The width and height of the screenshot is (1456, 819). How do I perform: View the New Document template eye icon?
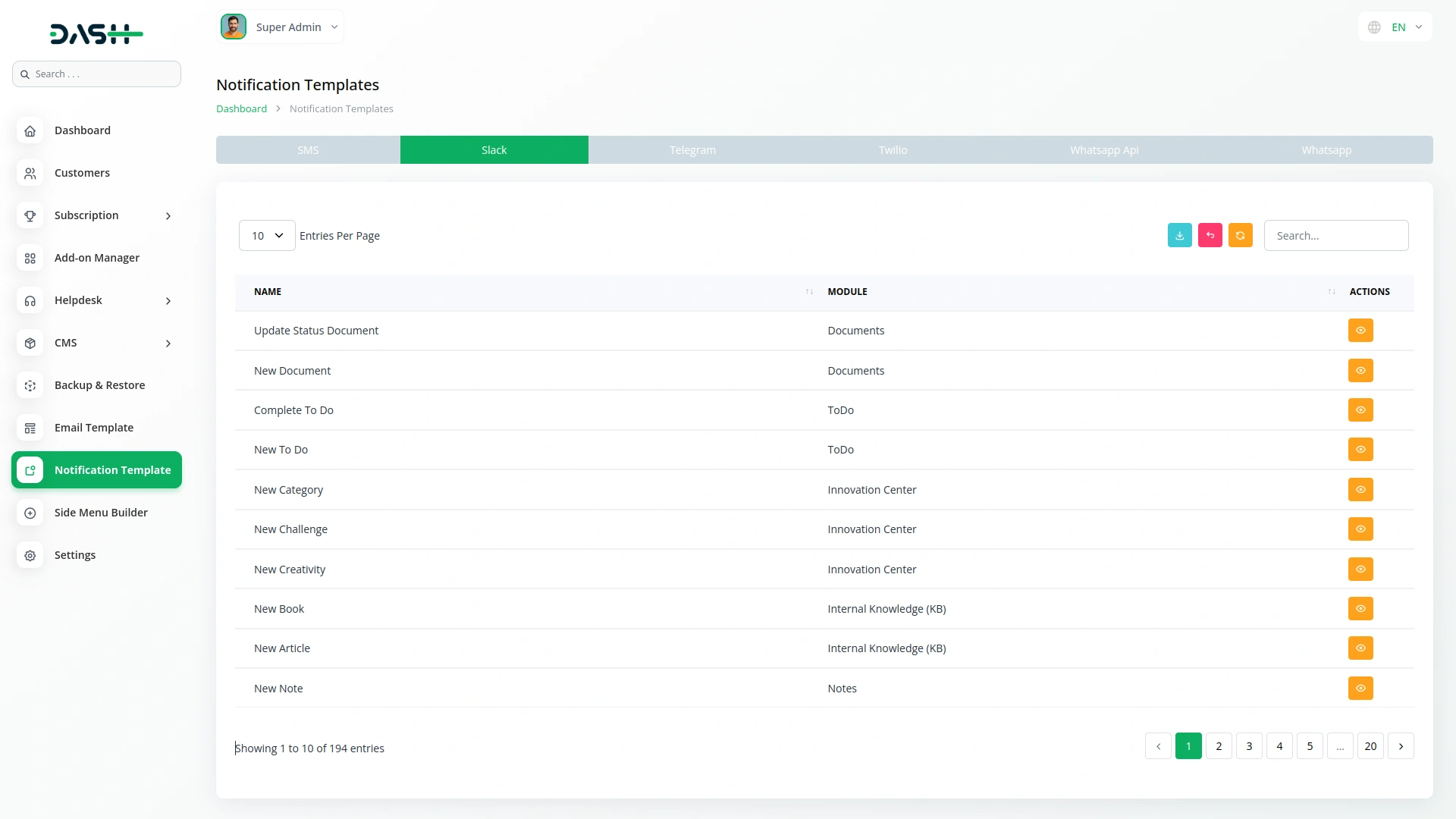pos(1360,371)
